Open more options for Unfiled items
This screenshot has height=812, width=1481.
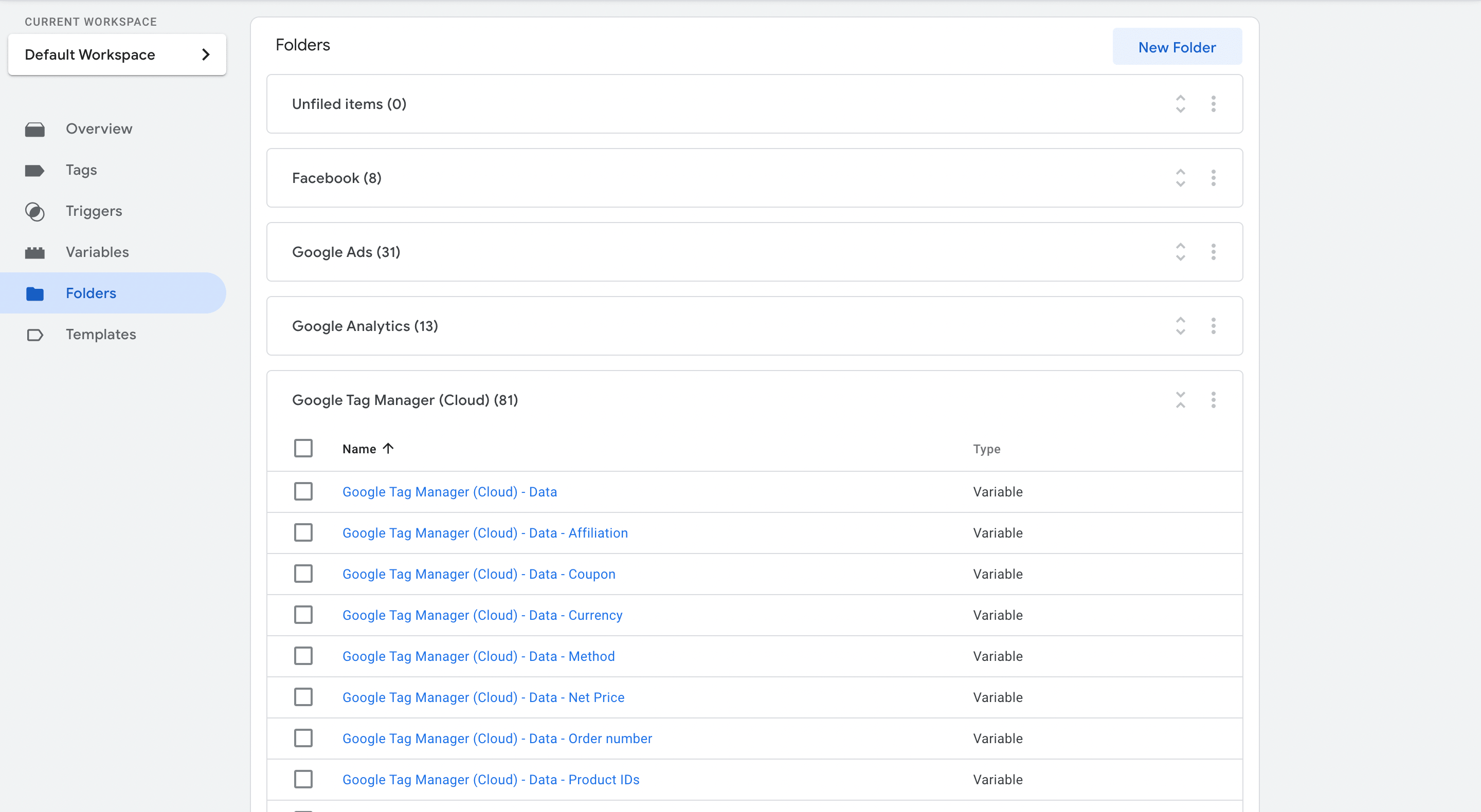click(1213, 104)
